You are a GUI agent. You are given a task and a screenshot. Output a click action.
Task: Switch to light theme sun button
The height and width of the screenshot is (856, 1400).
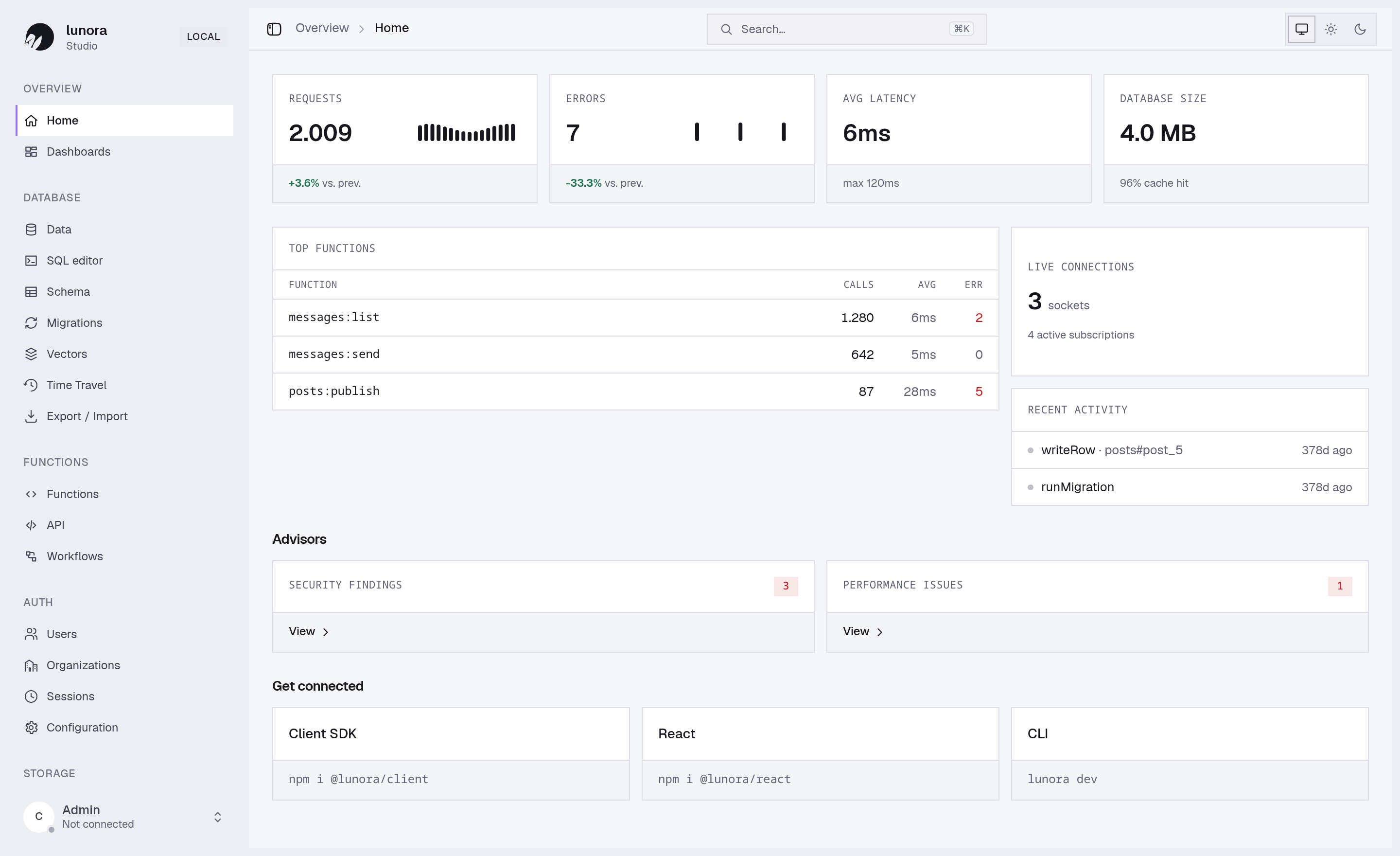pyautogui.click(x=1330, y=29)
